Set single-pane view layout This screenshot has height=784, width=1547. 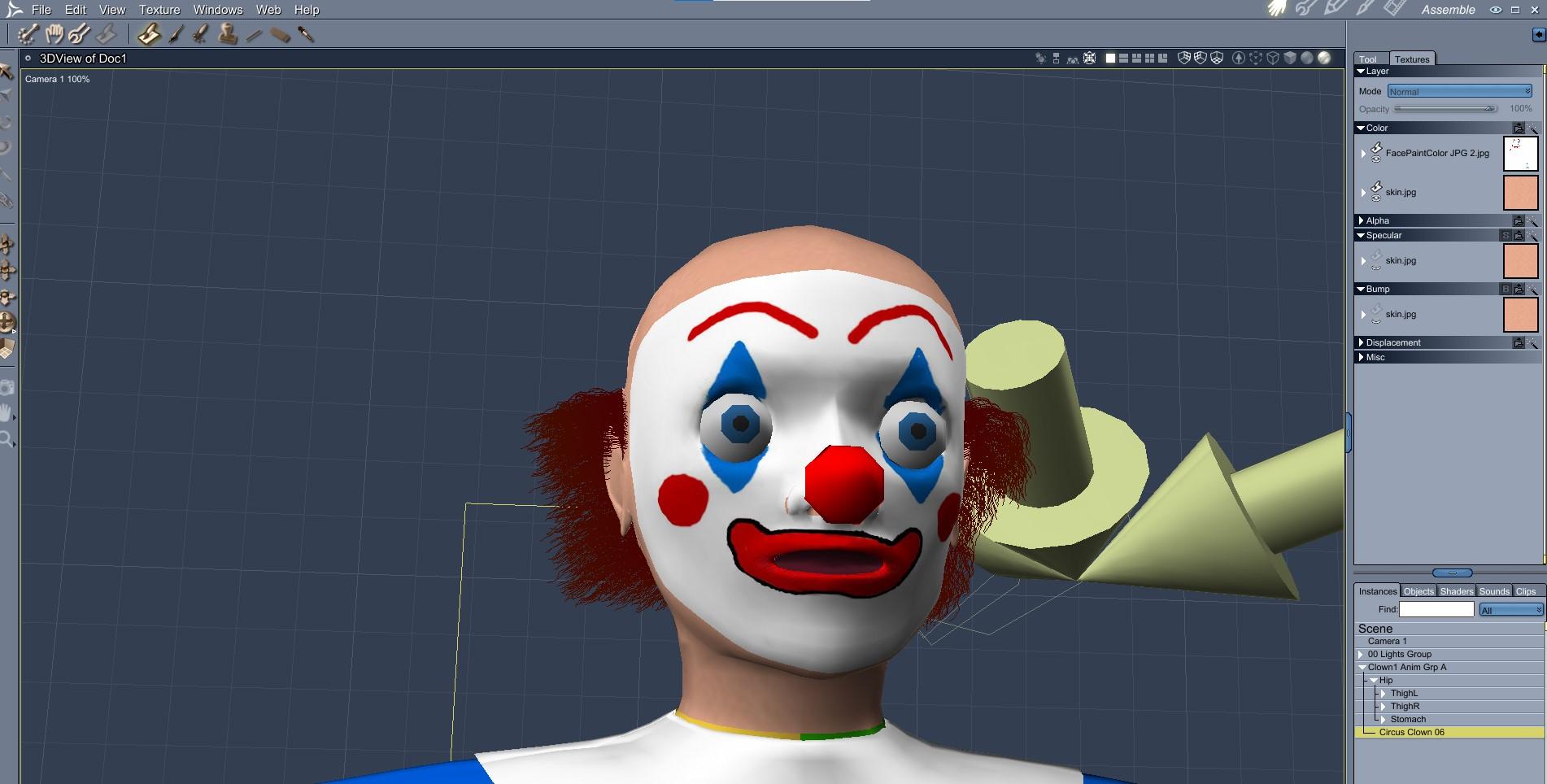(1110, 59)
